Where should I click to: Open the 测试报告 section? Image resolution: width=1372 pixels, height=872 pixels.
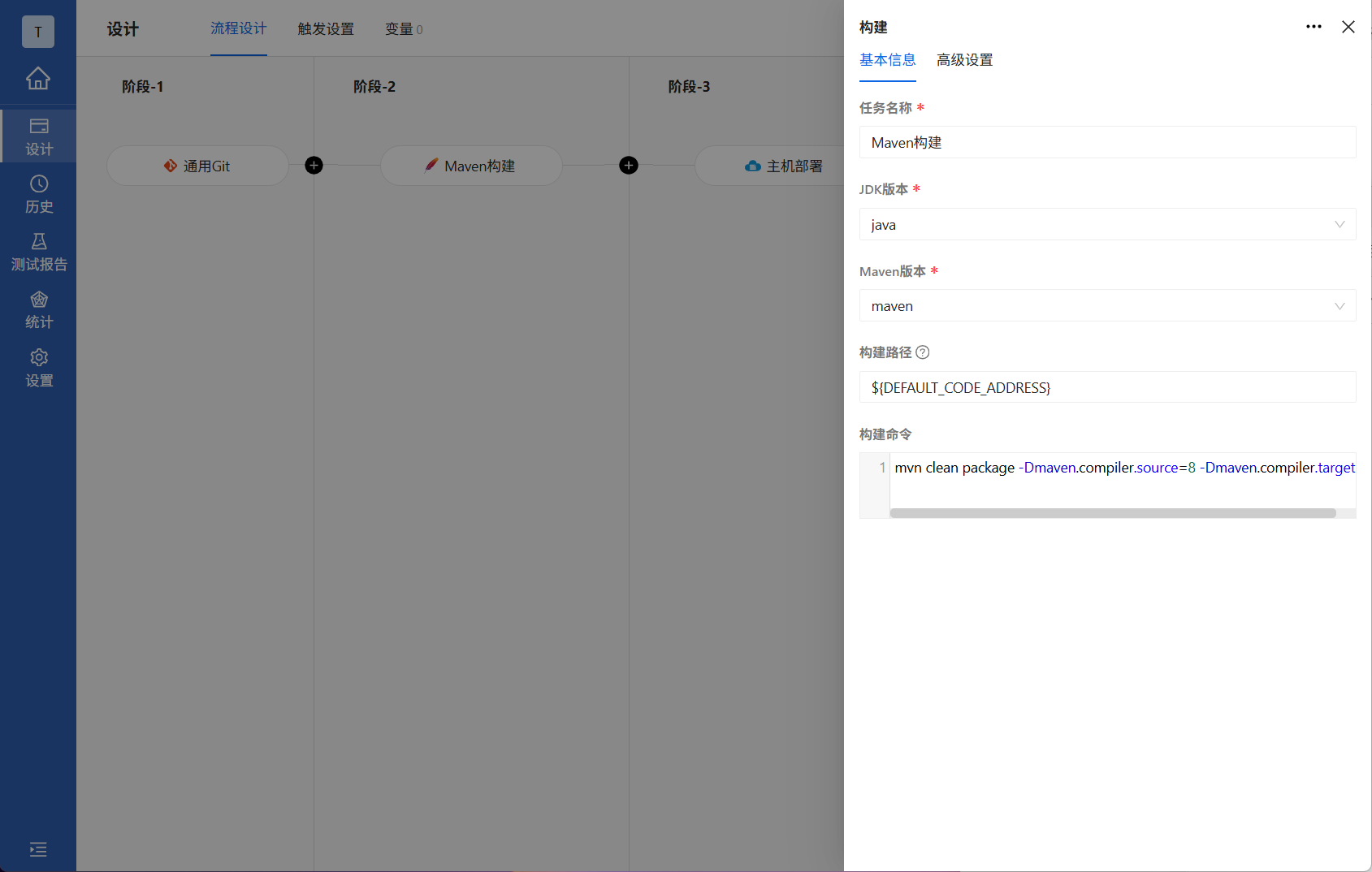tap(38, 251)
